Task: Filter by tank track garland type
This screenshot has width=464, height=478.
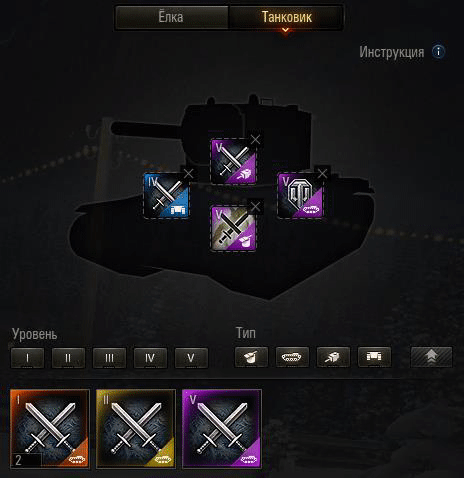Action: click(x=292, y=357)
